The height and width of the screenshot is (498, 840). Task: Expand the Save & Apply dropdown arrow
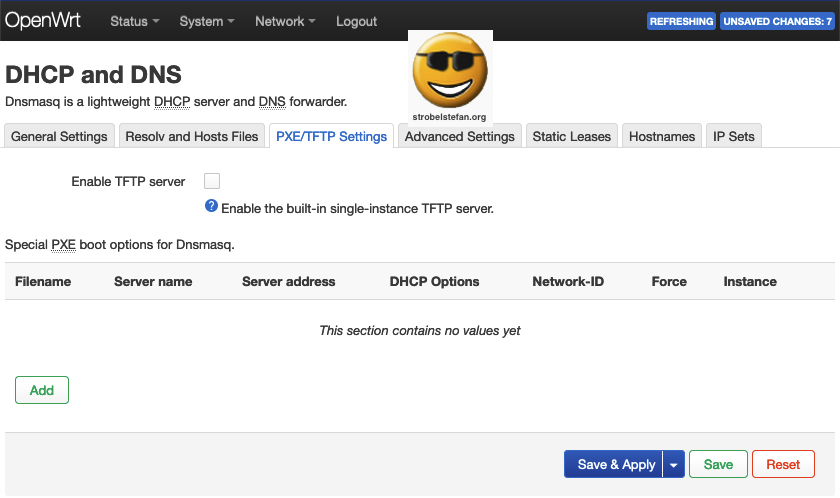coord(674,464)
